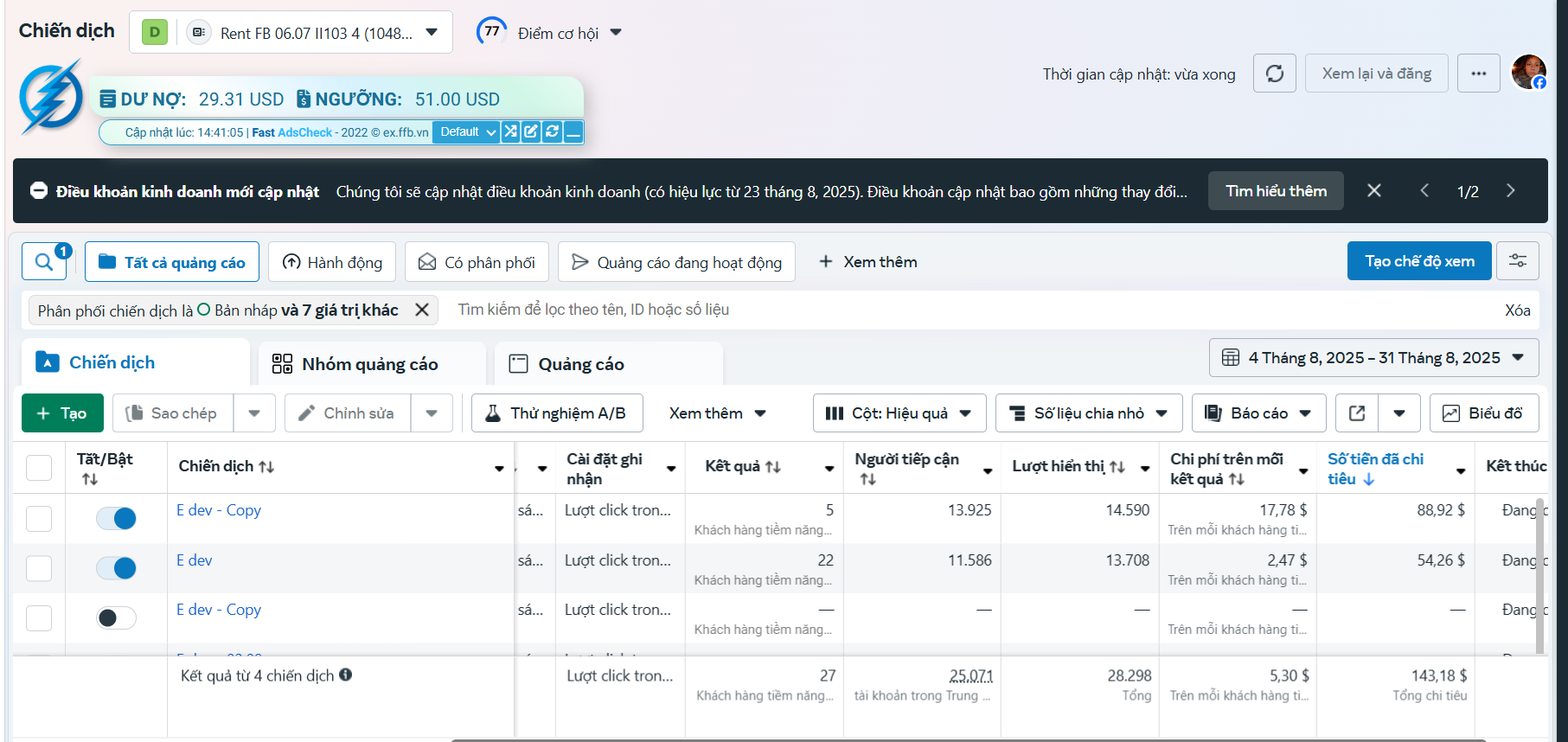Click the Xem lại và đăng button
Viewport: 1568px width, 742px height.
pyautogui.click(x=1376, y=74)
